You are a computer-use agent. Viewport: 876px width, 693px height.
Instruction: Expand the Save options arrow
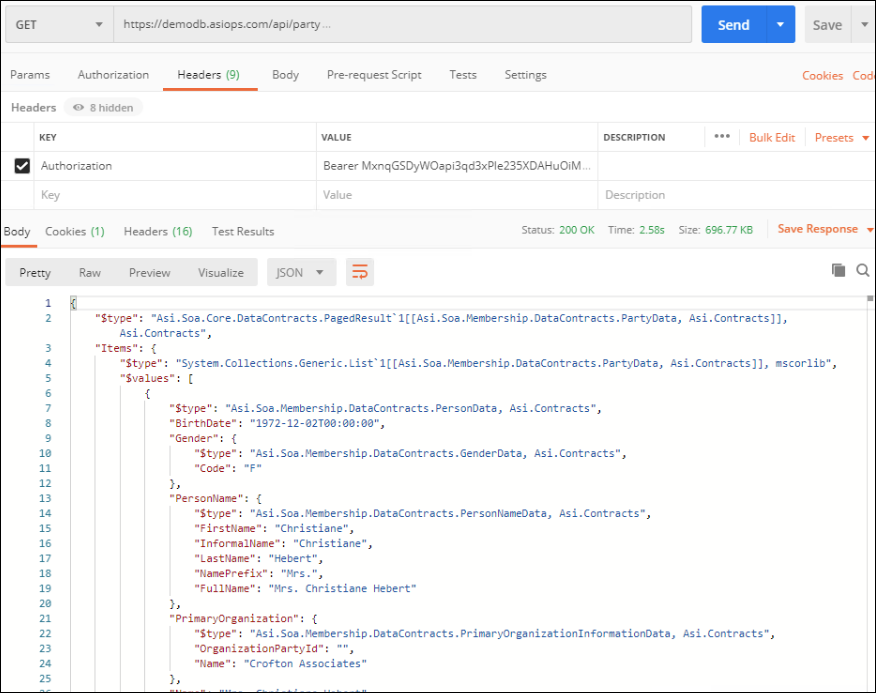pos(864,25)
